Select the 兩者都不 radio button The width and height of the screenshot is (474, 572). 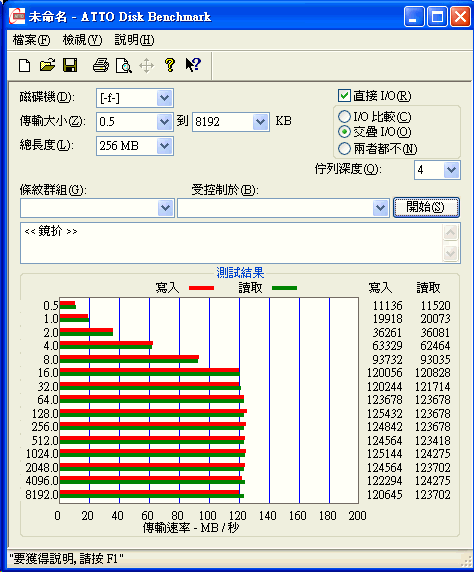click(x=344, y=148)
